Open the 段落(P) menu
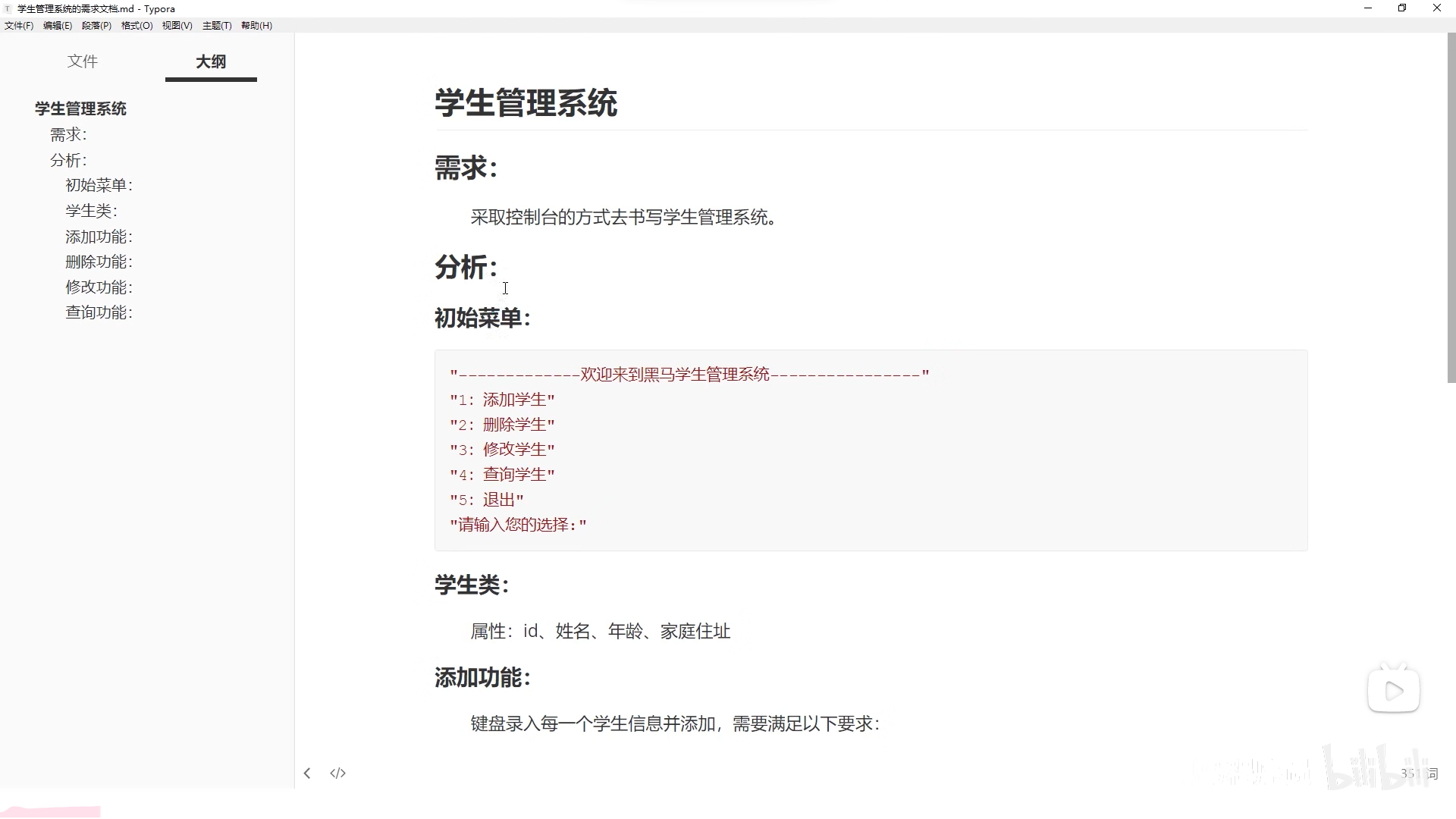The height and width of the screenshot is (819, 1456). coord(96,25)
